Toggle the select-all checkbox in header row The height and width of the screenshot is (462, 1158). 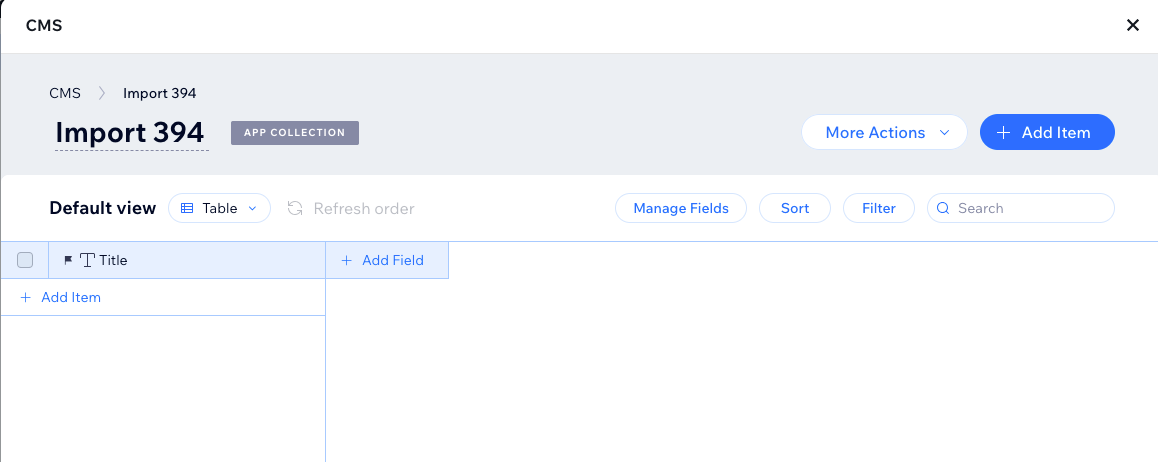(25, 260)
